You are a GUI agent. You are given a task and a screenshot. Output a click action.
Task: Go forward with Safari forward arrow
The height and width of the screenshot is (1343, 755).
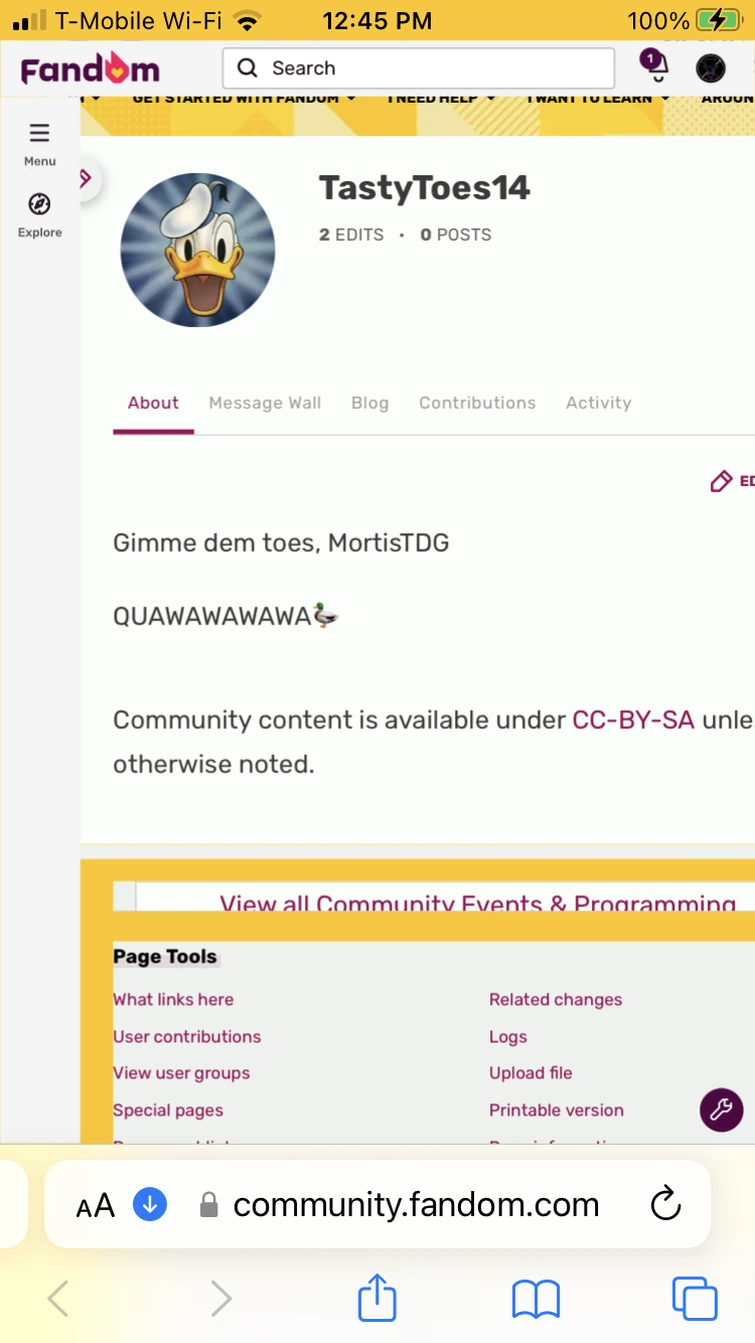click(x=220, y=1299)
